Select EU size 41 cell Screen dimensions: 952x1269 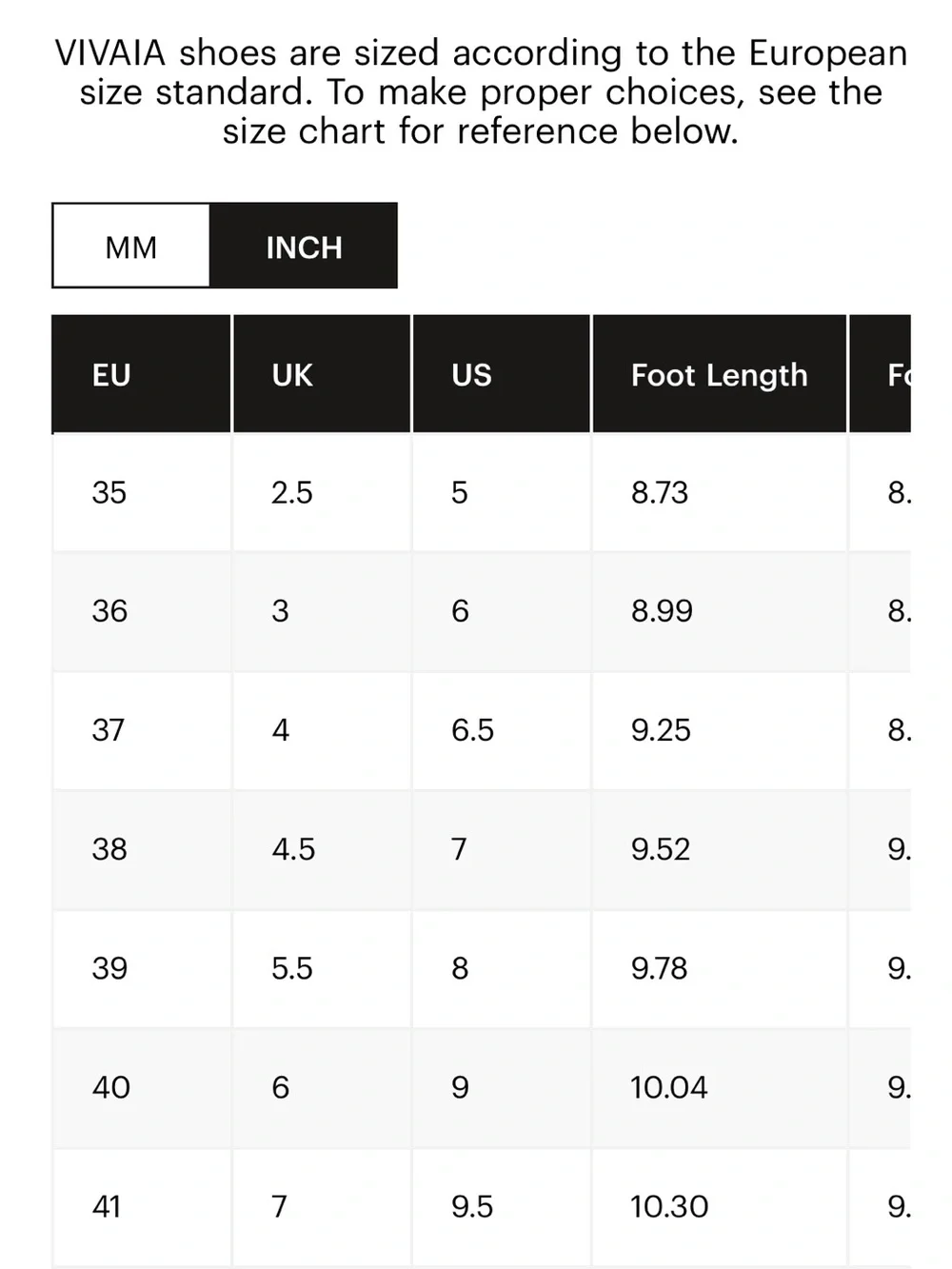click(141, 1206)
